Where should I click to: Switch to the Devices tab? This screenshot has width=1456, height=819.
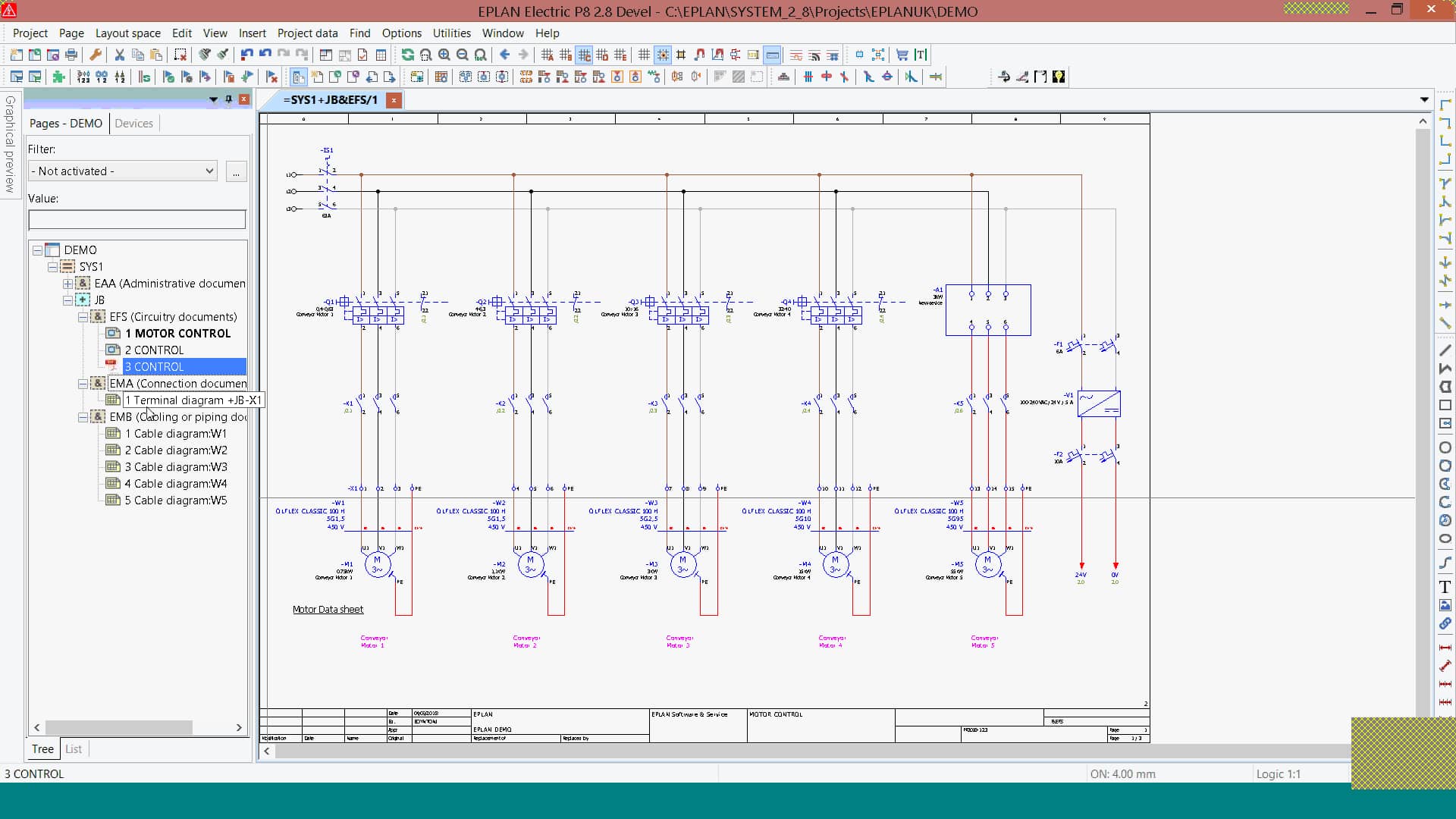pos(134,123)
